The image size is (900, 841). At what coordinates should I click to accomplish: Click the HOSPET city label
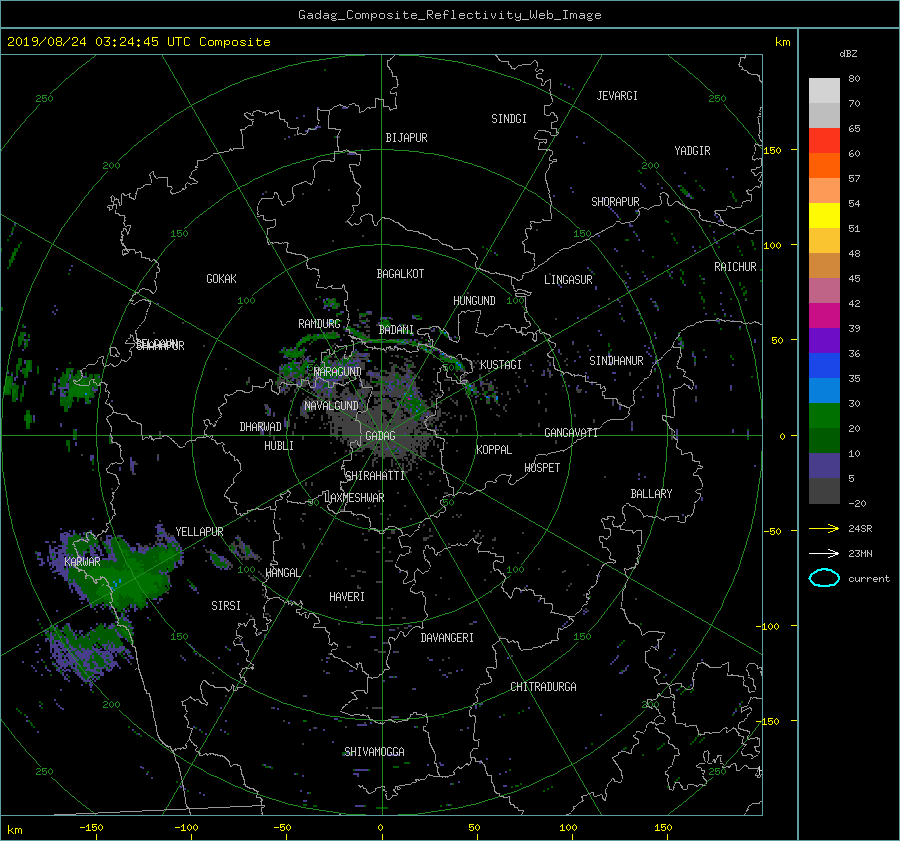pos(542,468)
